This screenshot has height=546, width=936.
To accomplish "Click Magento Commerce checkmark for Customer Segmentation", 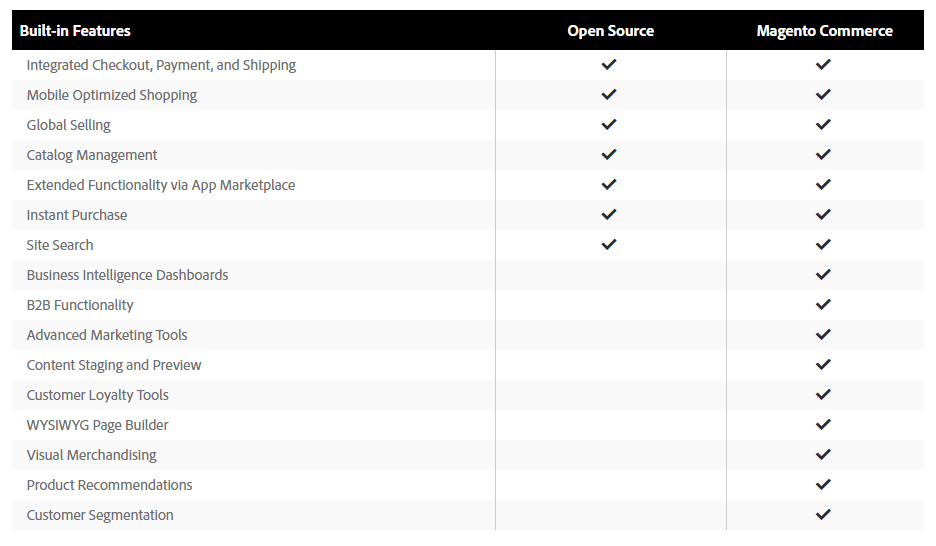I will pyautogui.click(x=823, y=514).
